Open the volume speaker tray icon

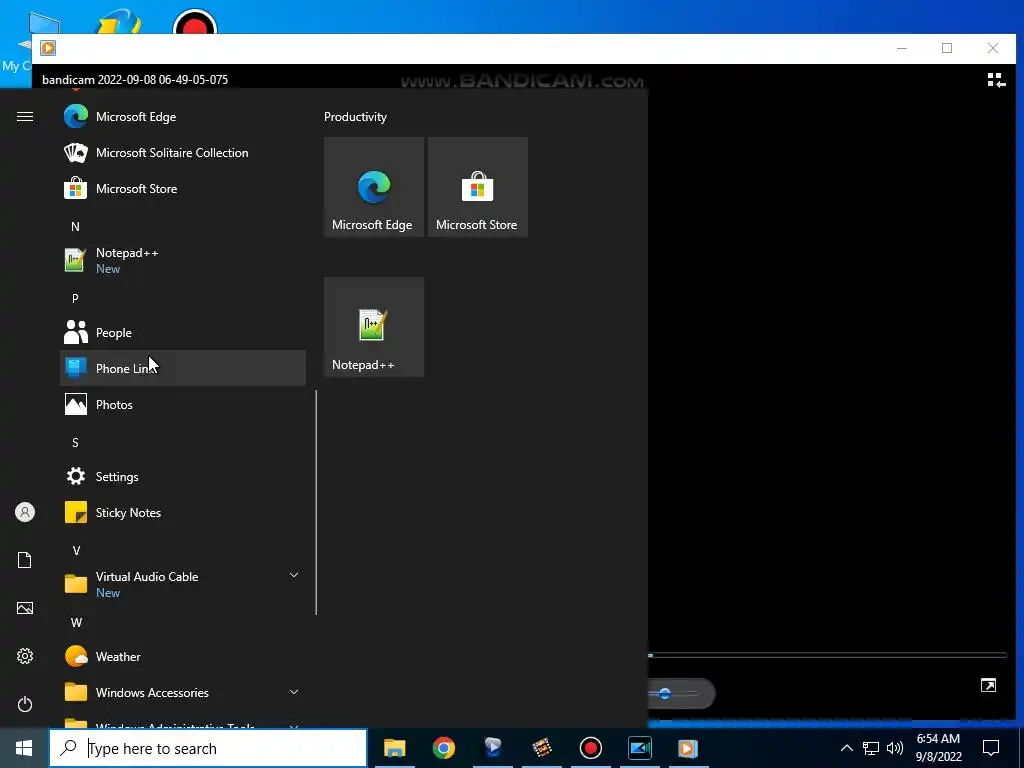895,748
